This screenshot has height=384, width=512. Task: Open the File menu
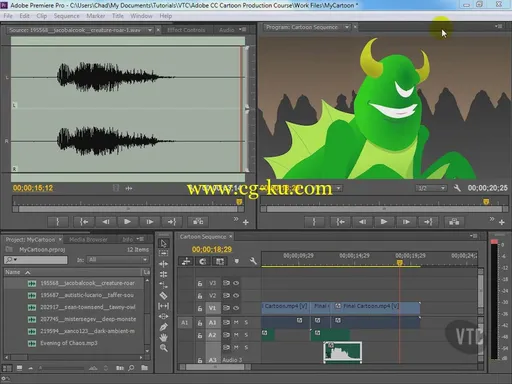(x=8, y=16)
